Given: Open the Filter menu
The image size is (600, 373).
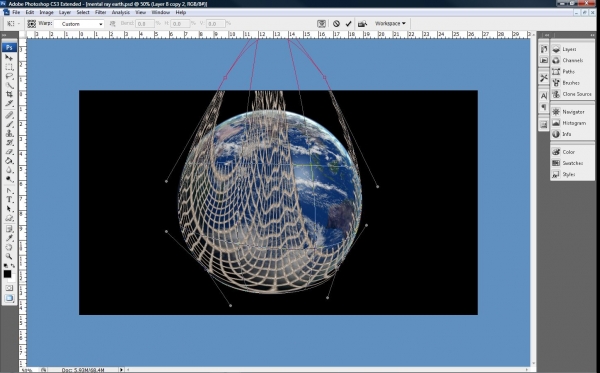Looking at the screenshot, I should click(x=100, y=12).
